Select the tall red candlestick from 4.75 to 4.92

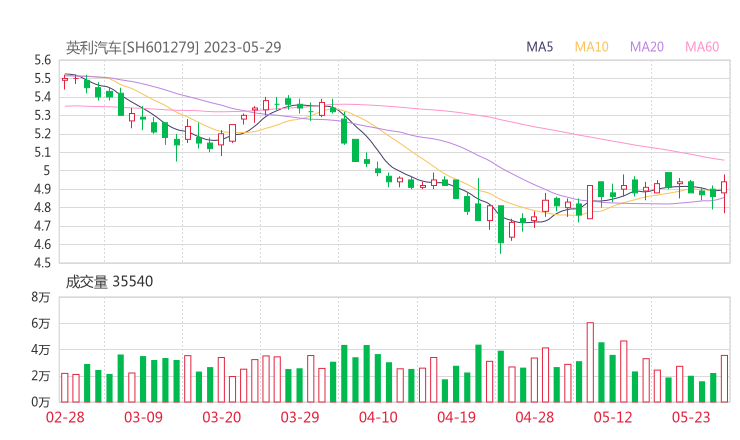click(590, 202)
